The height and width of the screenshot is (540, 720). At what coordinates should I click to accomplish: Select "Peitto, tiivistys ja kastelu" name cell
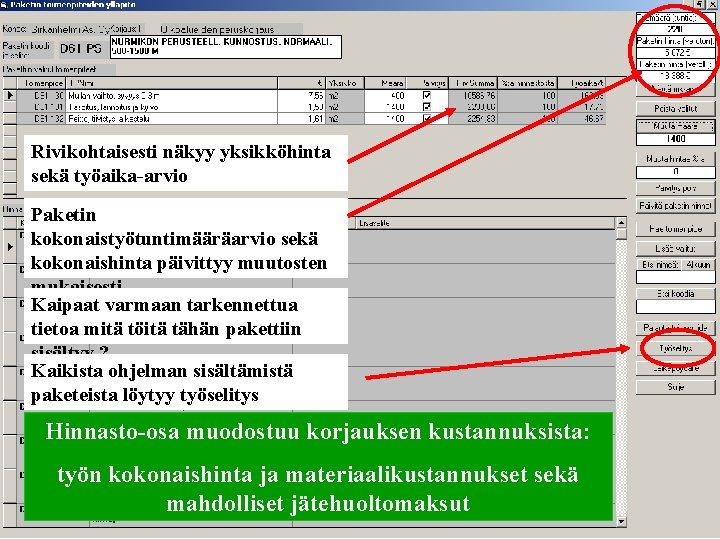tap(172, 118)
